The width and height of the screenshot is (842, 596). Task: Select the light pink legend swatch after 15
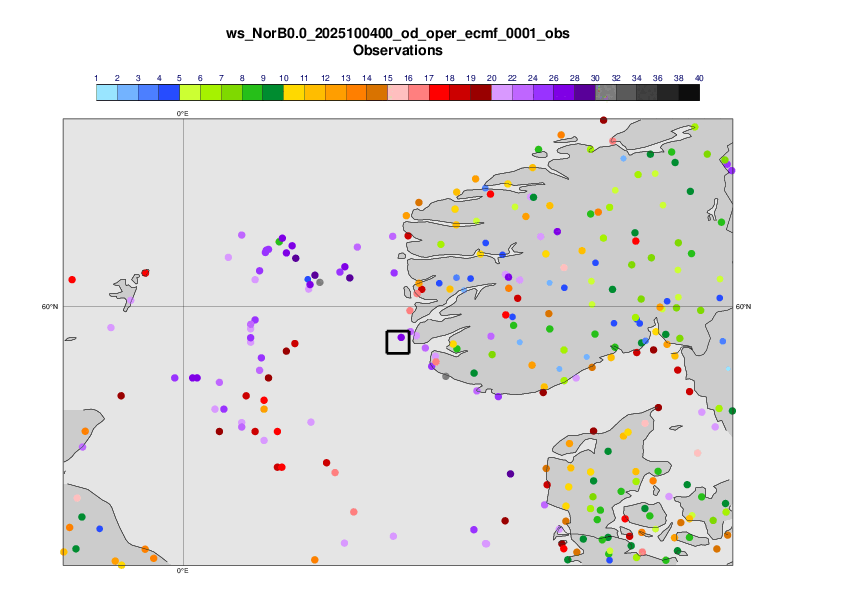pos(397,93)
